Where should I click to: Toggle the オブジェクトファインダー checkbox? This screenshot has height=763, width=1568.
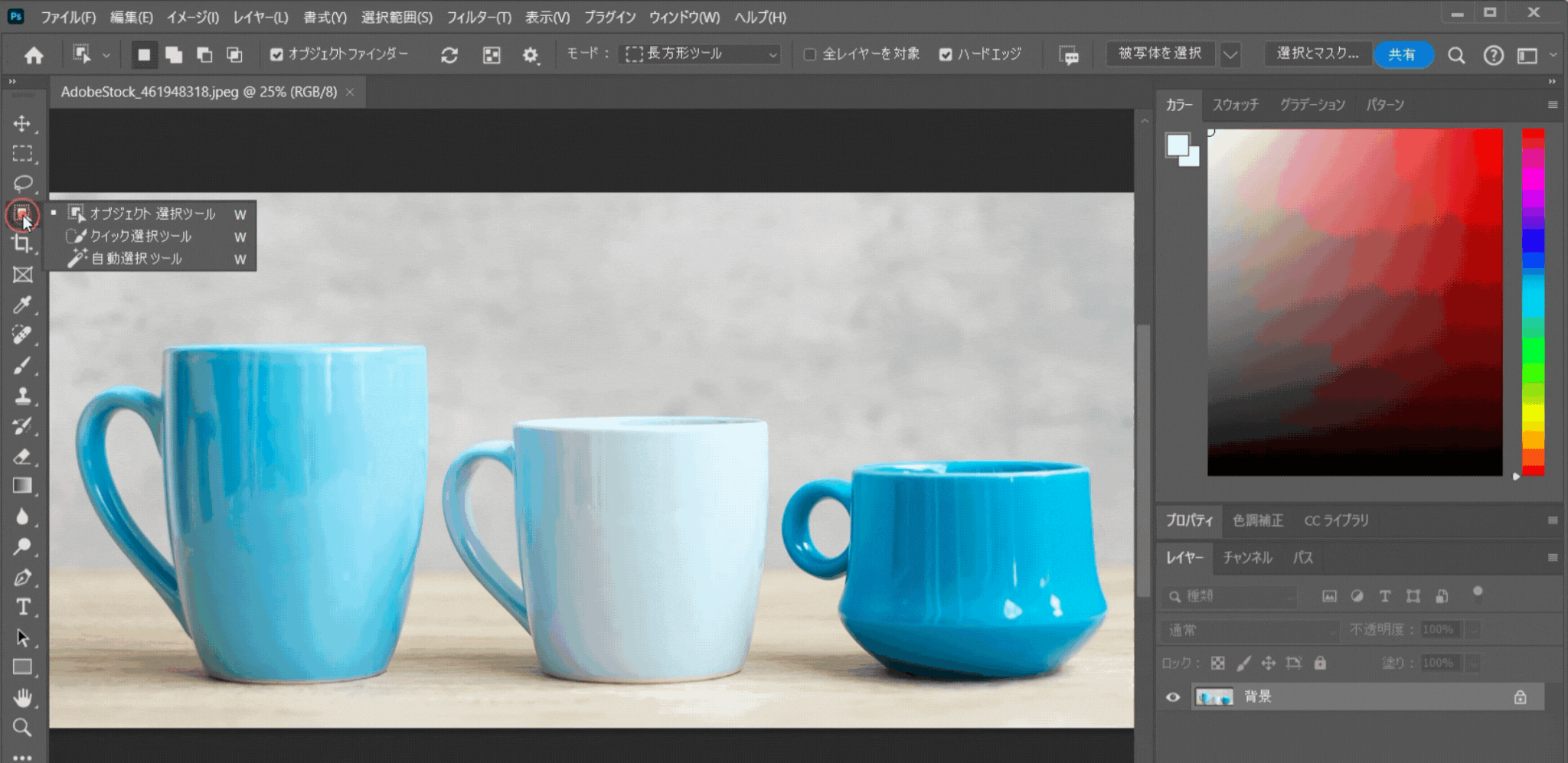pyautogui.click(x=276, y=54)
